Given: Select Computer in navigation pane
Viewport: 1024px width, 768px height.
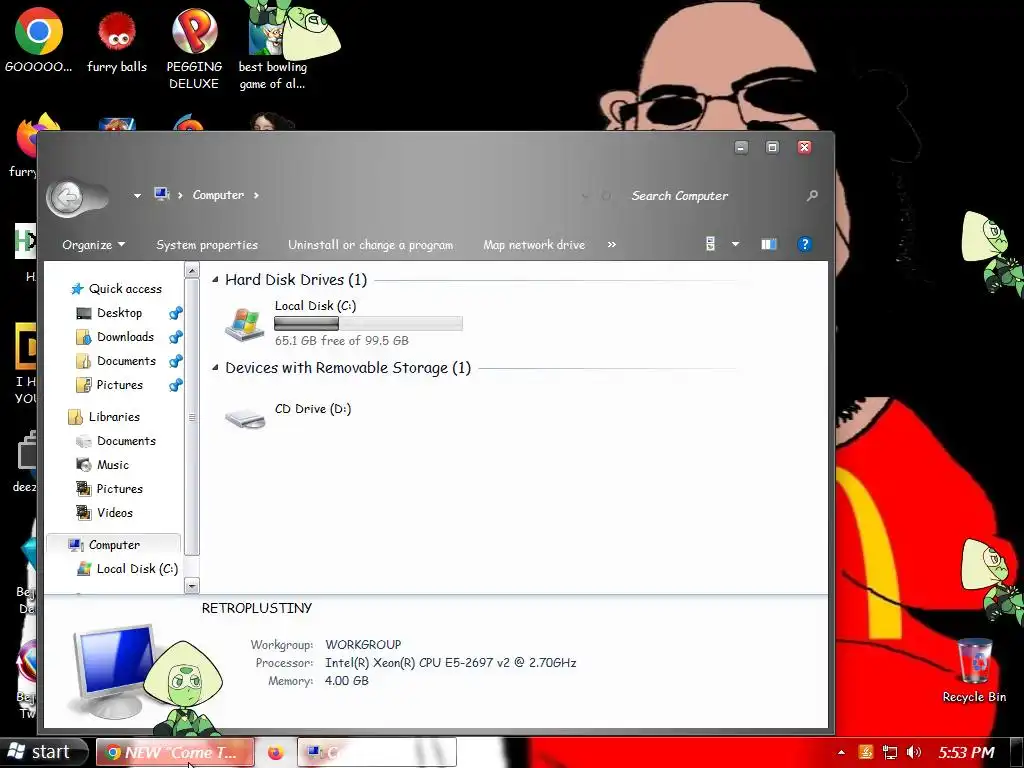Looking at the screenshot, I should 114,545.
